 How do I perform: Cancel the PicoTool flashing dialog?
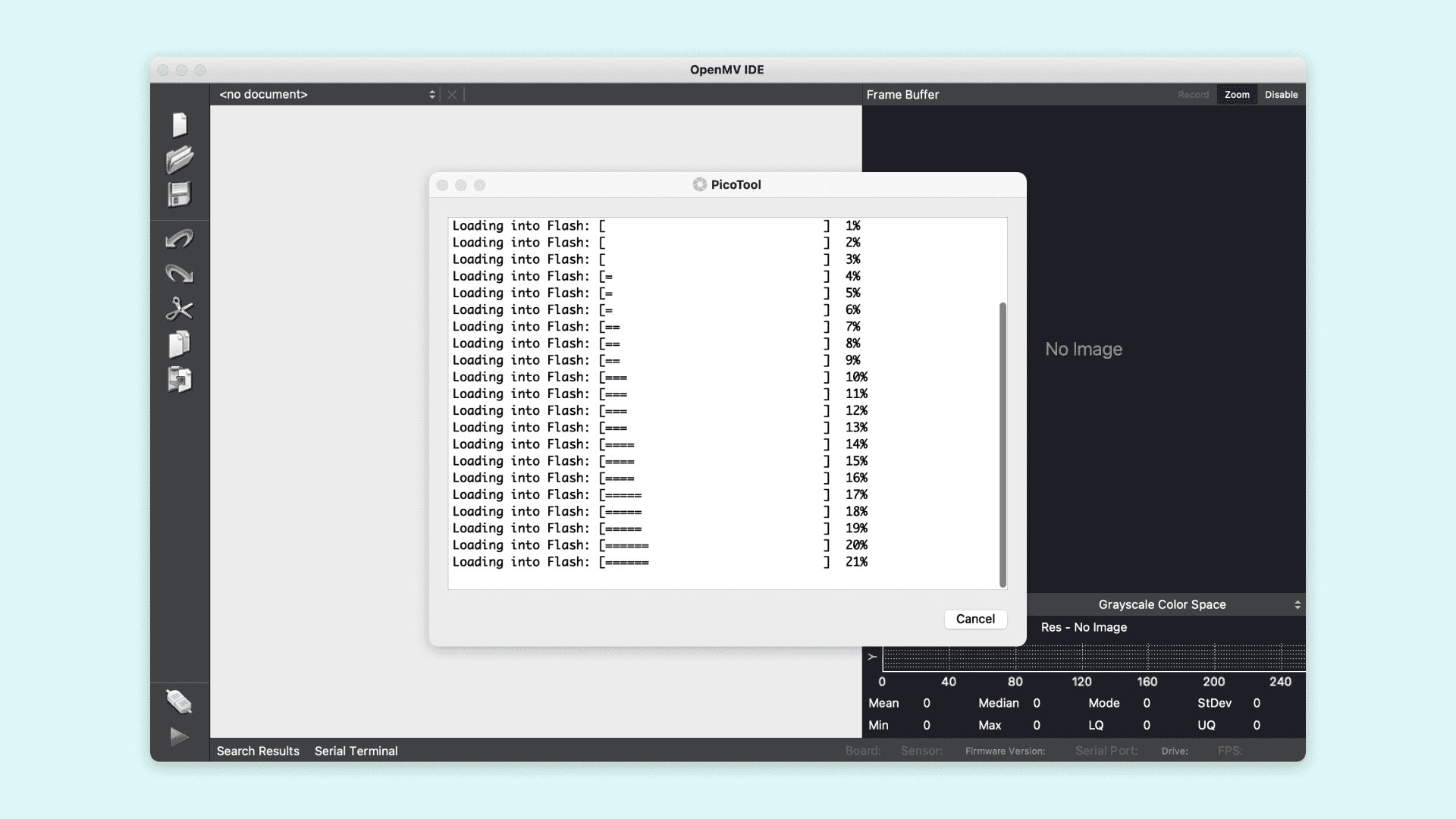coord(975,619)
